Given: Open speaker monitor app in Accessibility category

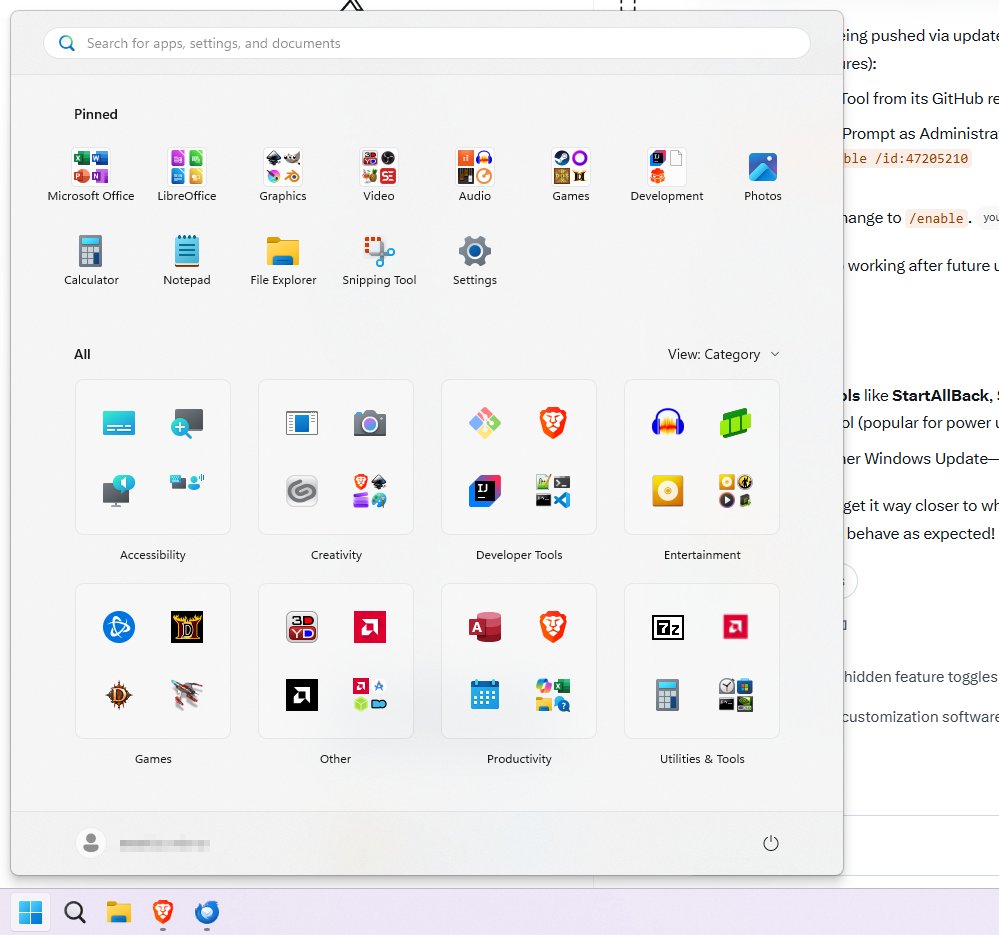Looking at the screenshot, I should pos(119,491).
